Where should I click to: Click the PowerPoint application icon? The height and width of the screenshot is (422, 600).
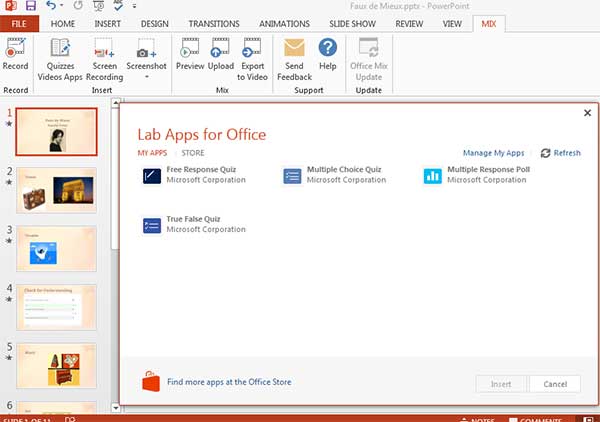(x=11, y=5)
